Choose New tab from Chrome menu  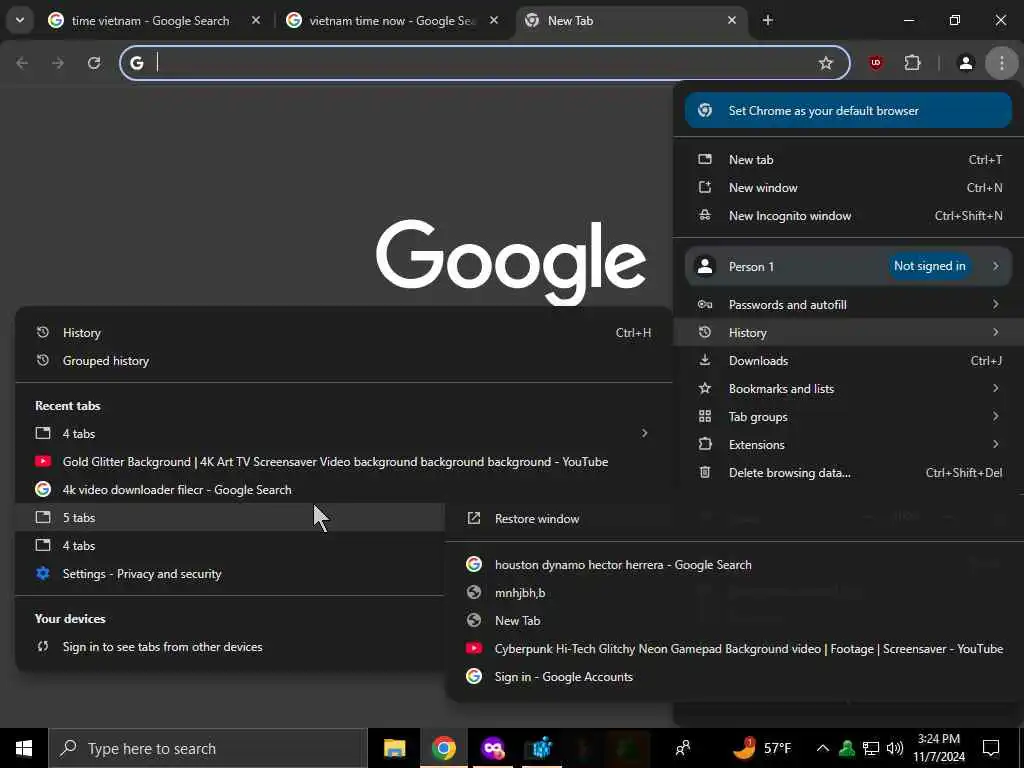pyautogui.click(x=848, y=159)
